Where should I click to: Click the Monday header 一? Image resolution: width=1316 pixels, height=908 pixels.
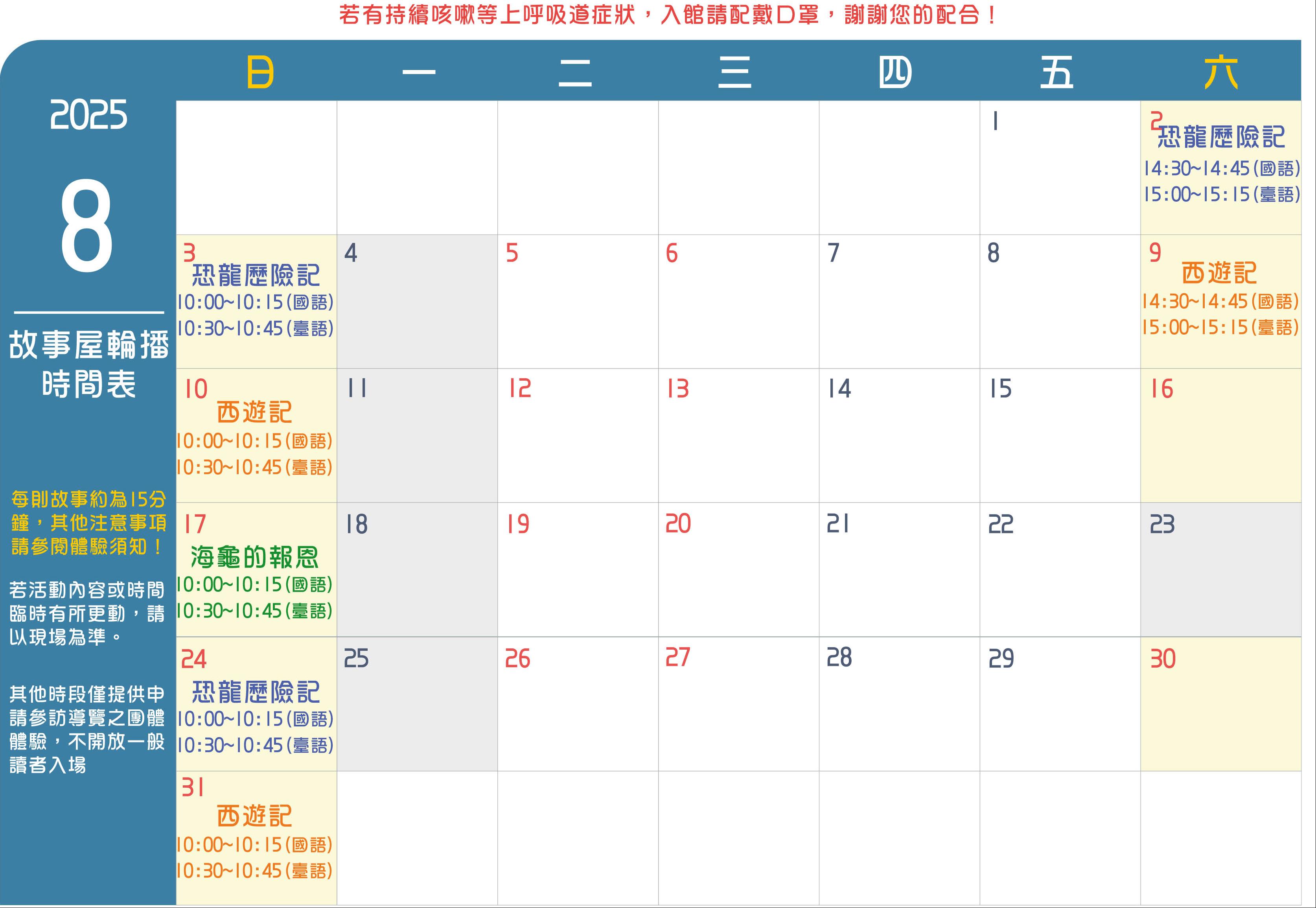419,72
